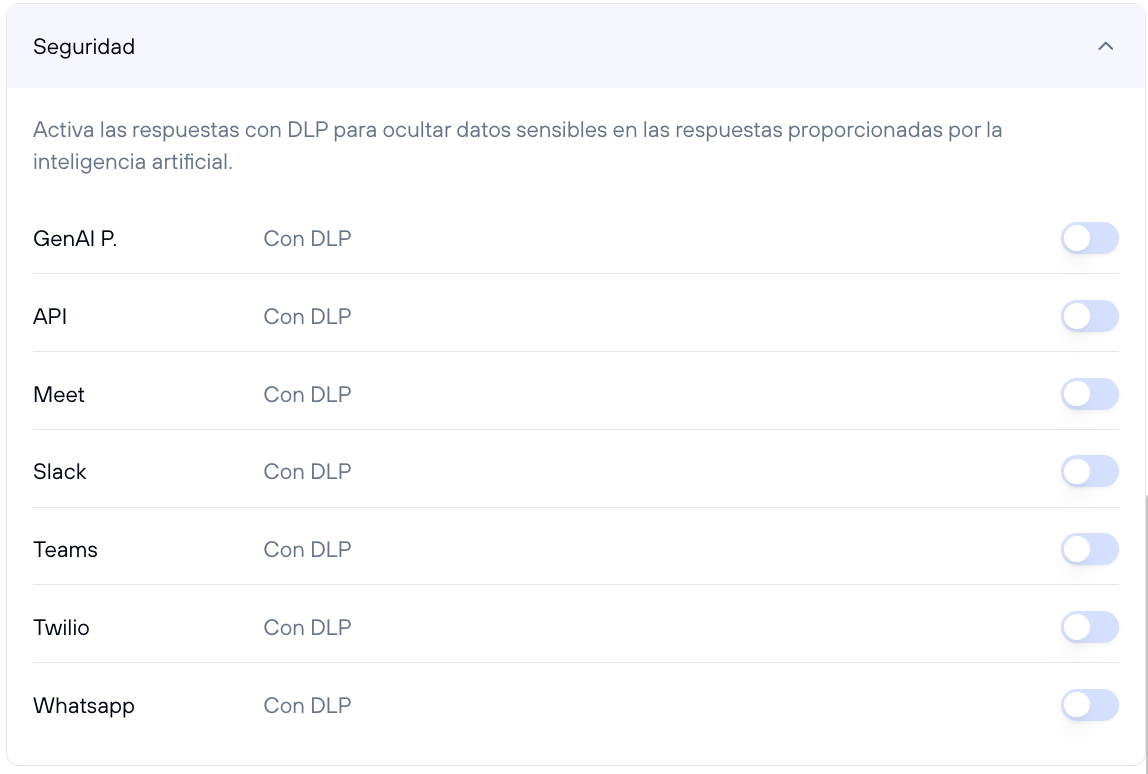Select the Whatsapp row label
1148x774 pixels.
point(84,705)
